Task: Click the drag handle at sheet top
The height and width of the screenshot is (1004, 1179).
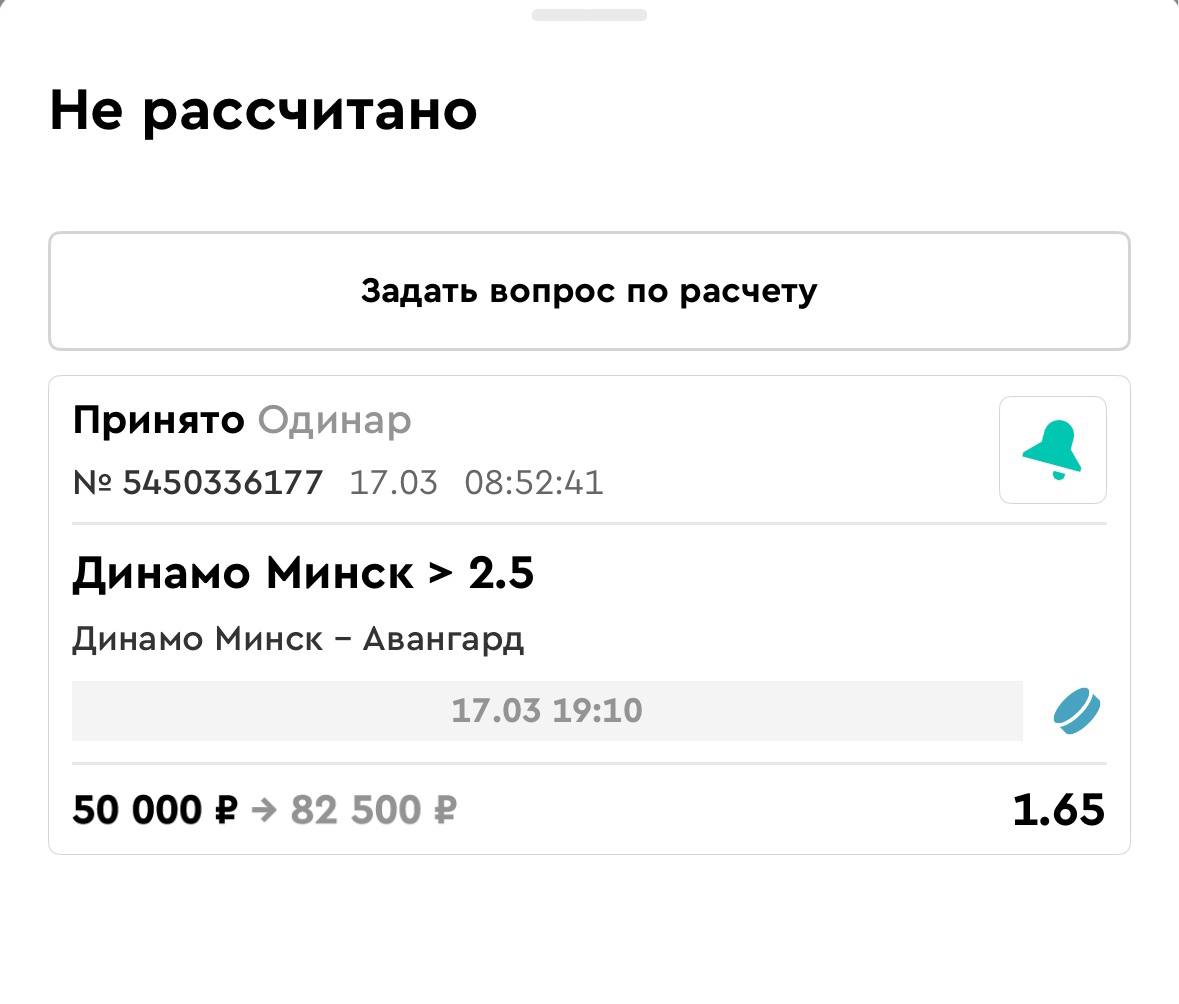Action: 589,15
